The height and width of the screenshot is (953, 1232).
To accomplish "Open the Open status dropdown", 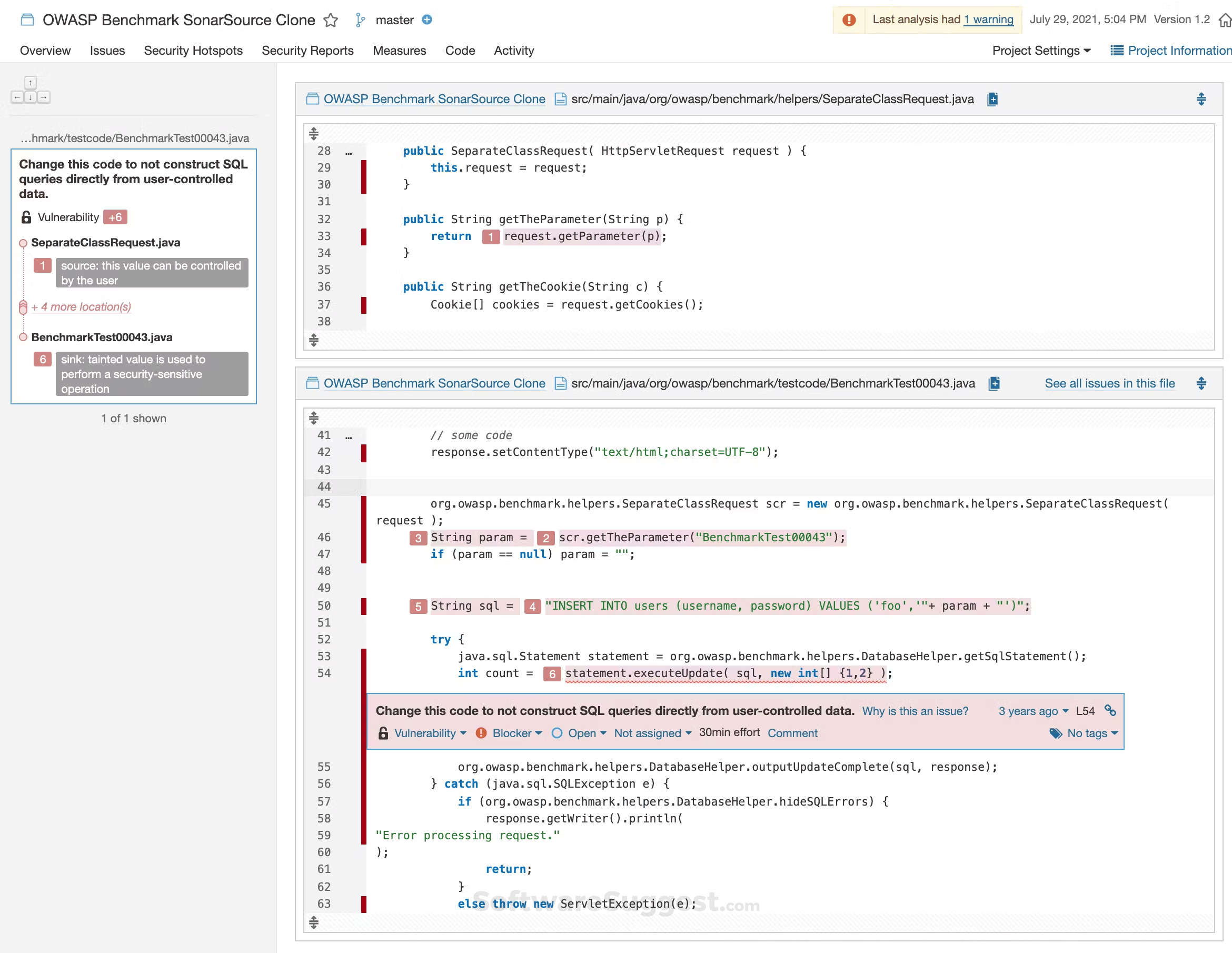I will pos(587,733).
